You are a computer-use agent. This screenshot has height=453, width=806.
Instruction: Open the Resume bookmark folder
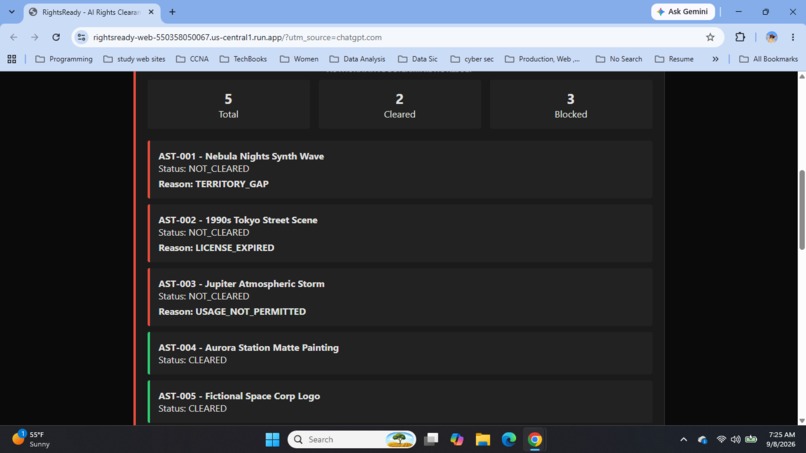click(x=674, y=59)
